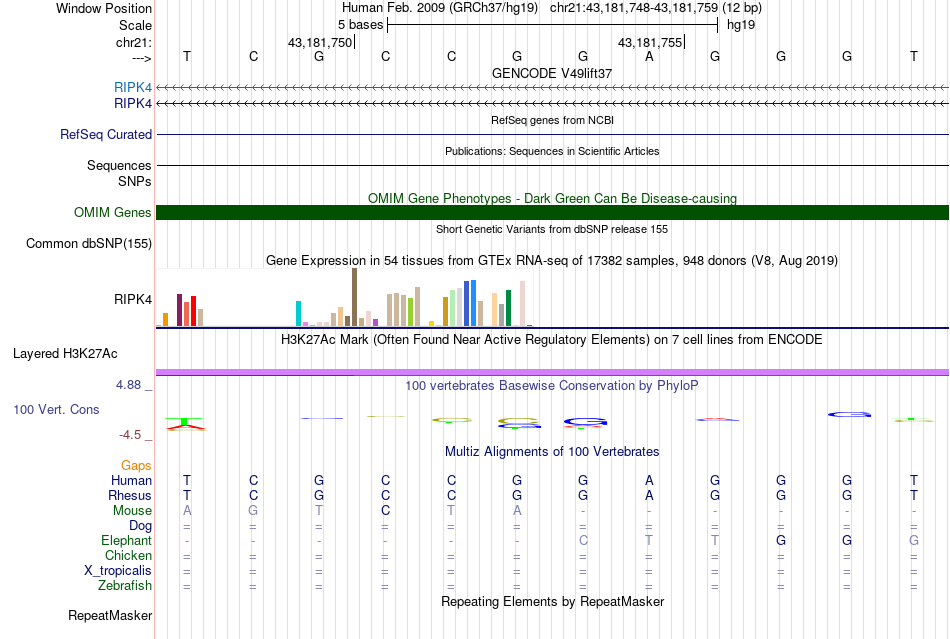Click the "A" base in the Human row

click(649, 480)
